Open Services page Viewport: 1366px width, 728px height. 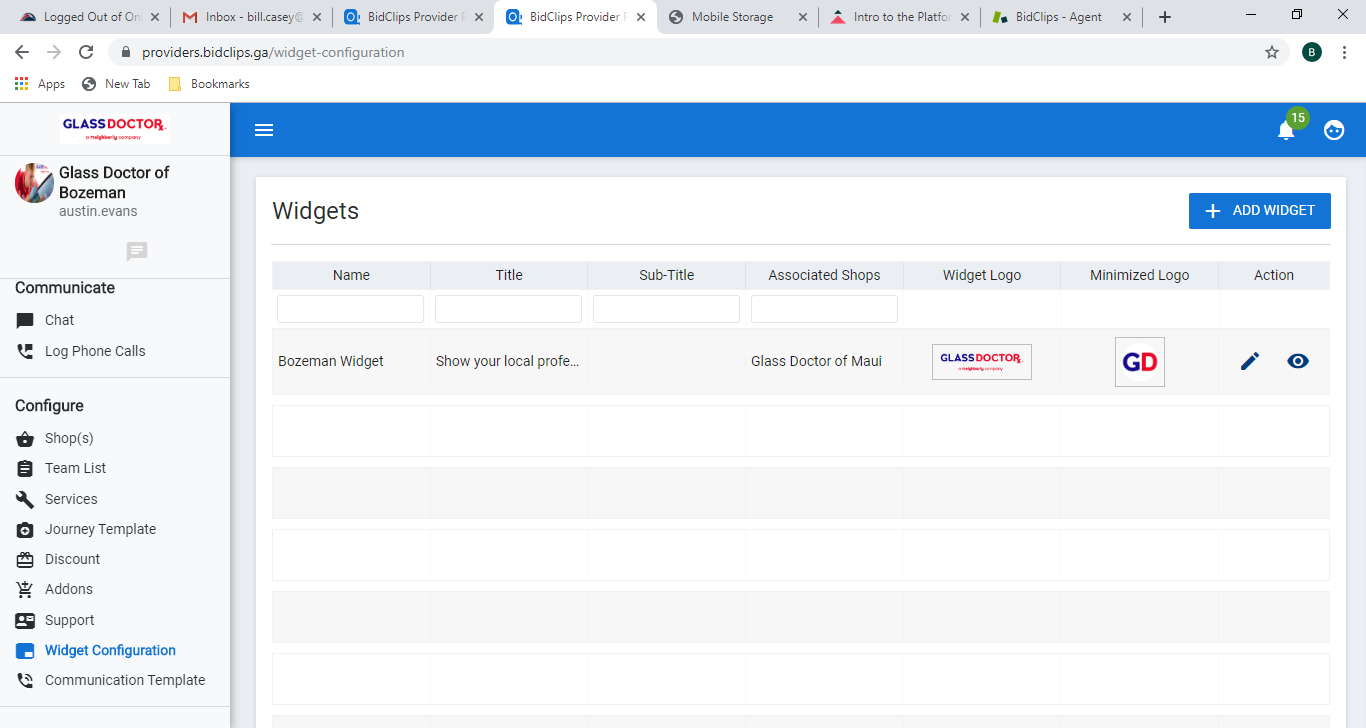[x=71, y=499]
